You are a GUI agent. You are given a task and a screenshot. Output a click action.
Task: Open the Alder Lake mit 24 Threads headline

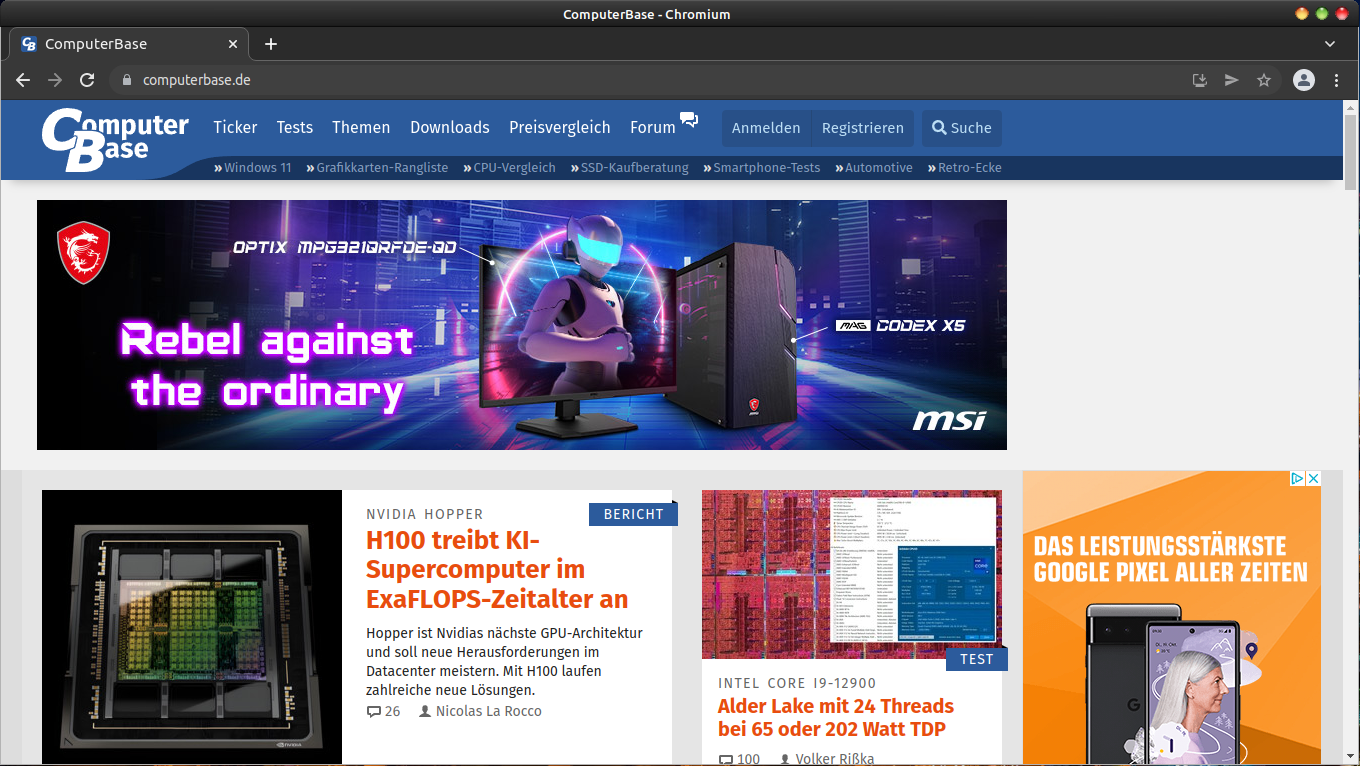pyautogui.click(x=836, y=718)
